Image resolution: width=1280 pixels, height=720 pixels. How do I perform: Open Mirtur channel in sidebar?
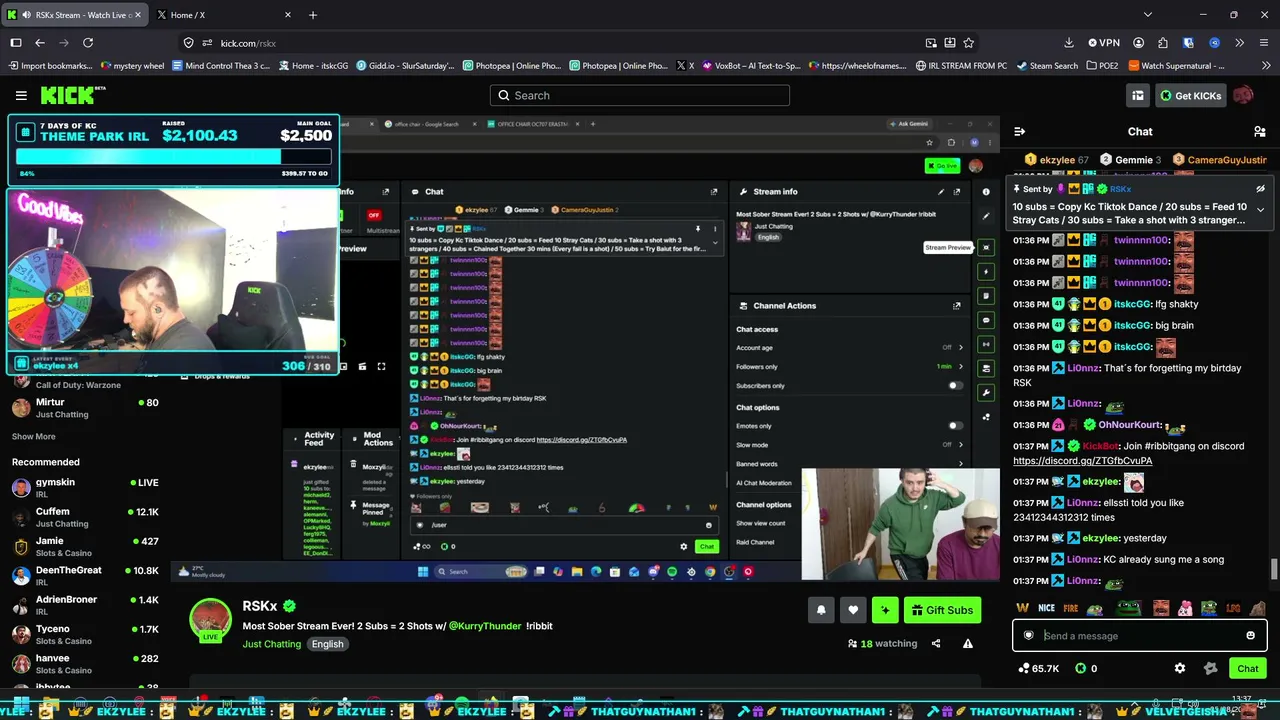coord(85,408)
